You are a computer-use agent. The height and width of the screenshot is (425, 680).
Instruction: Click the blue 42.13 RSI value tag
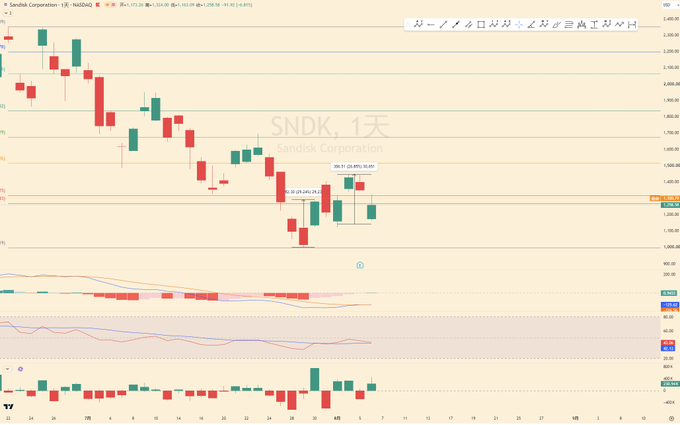[x=668, y=348]
